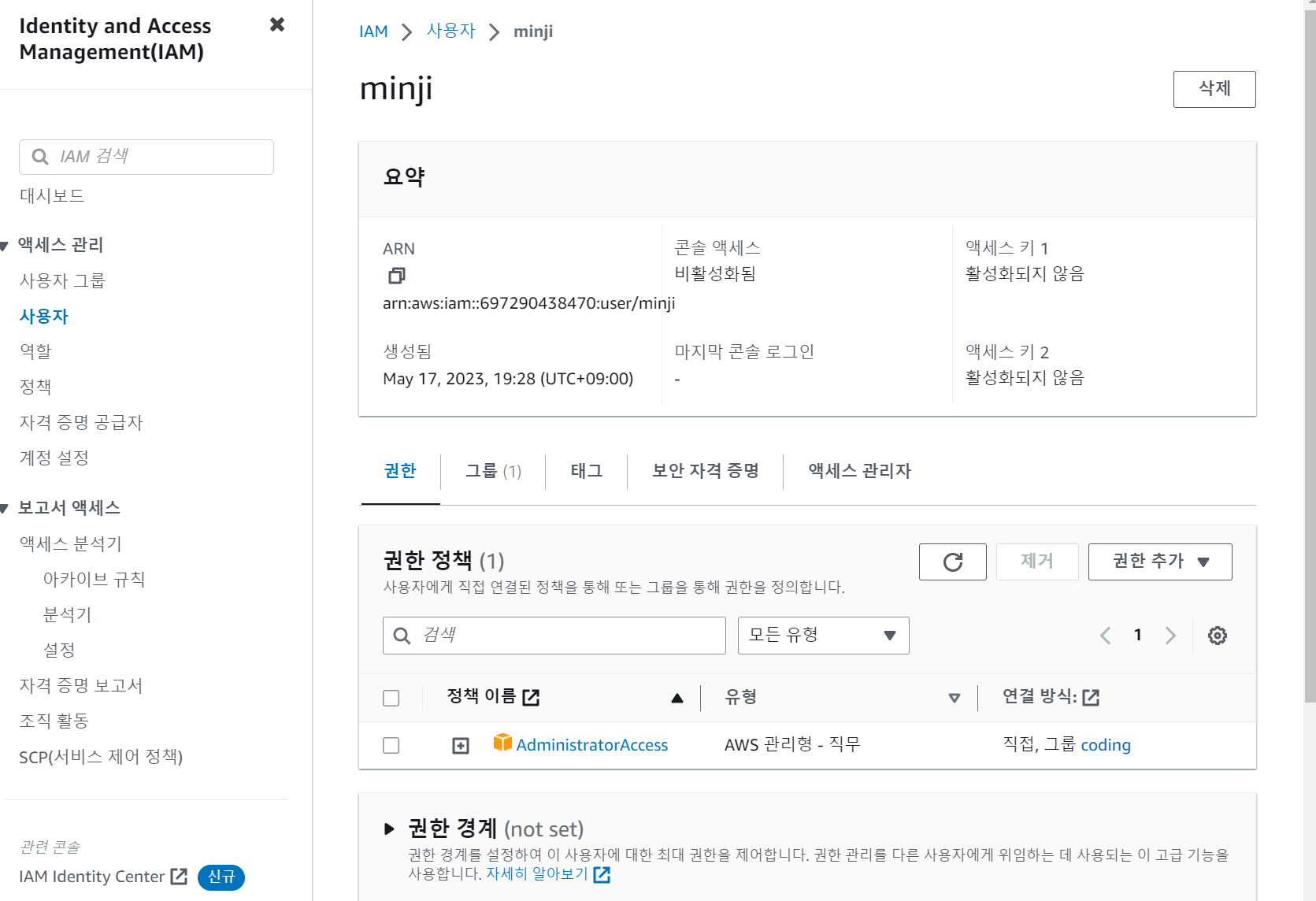
Task: Sort ascending by 정책 이름 arrow
Action: point(677,698)
